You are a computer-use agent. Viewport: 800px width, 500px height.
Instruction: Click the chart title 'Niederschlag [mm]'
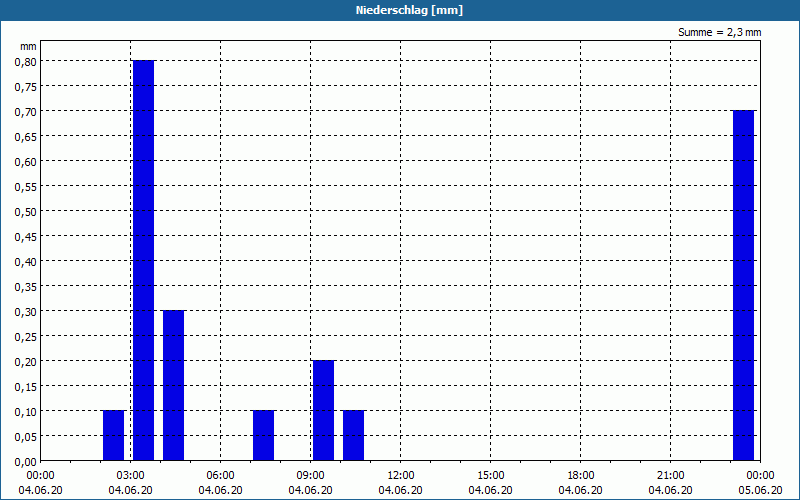(409, 10)
